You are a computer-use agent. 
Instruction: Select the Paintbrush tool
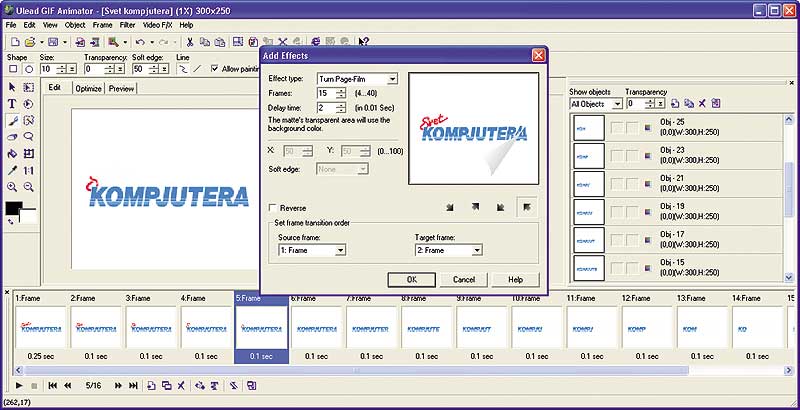click(x=12, y=121)
